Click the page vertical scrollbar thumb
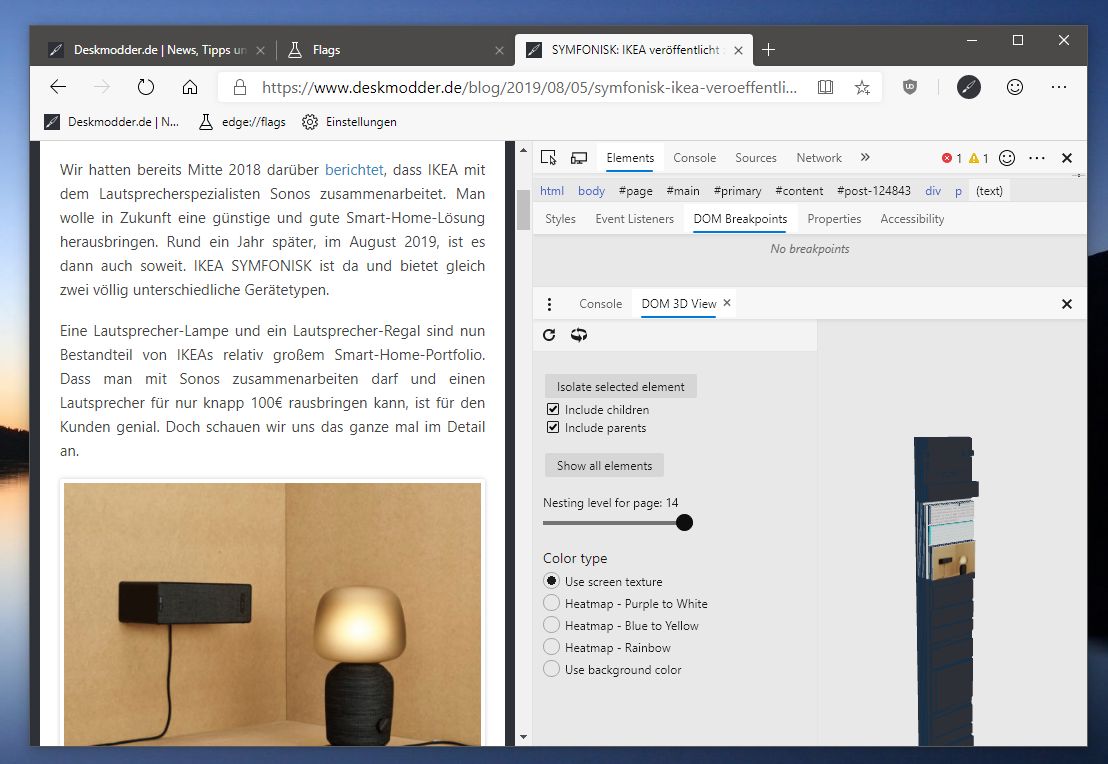This screenshot has width=1108, height=764. (524, 210)
